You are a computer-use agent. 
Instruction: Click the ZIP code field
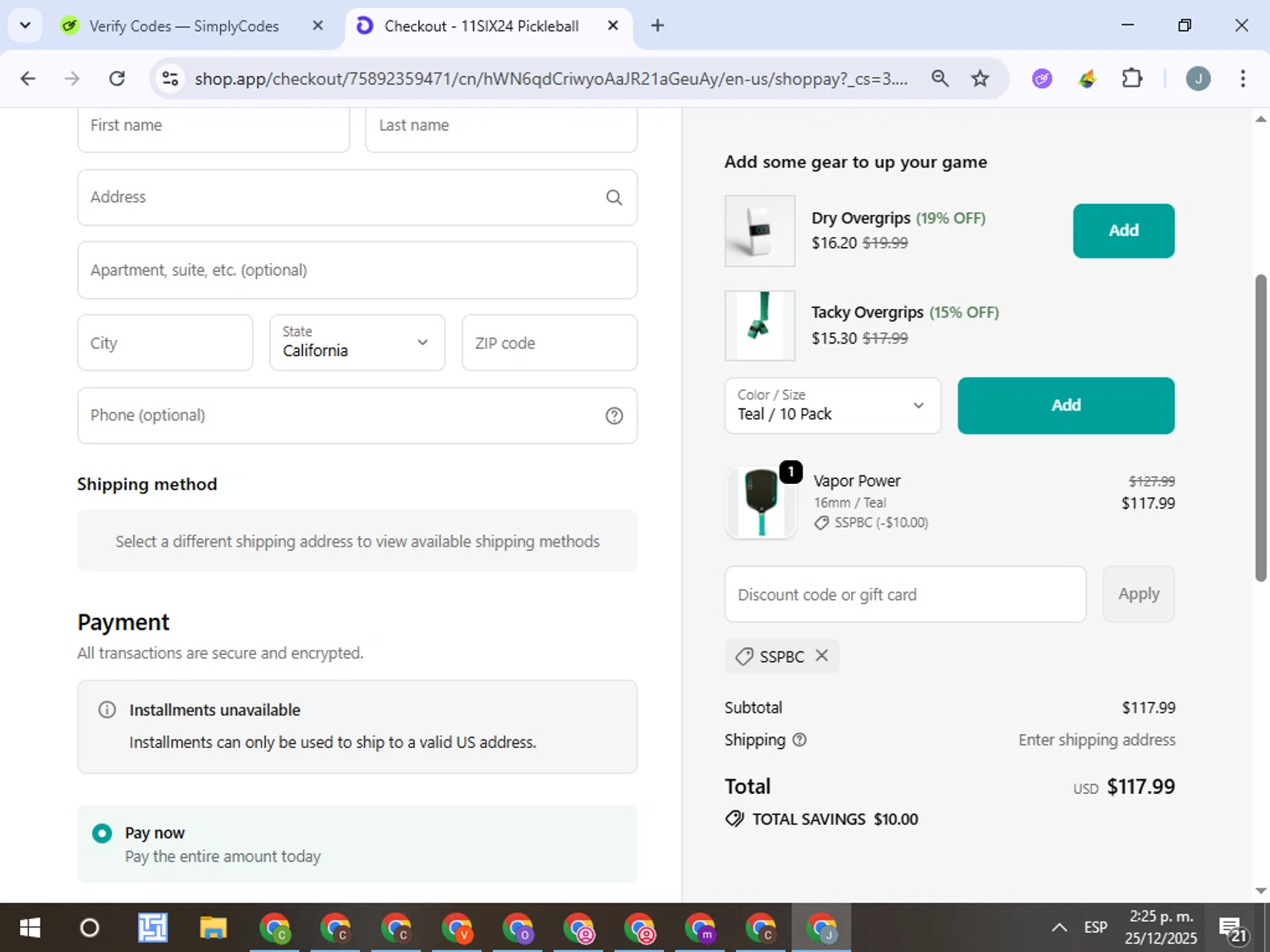[x=549, y=343]
